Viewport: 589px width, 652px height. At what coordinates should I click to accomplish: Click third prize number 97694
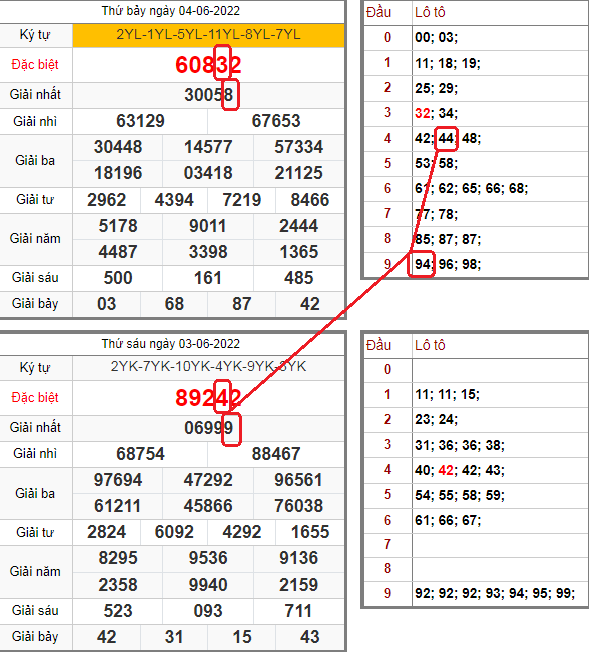click(118, 480)
